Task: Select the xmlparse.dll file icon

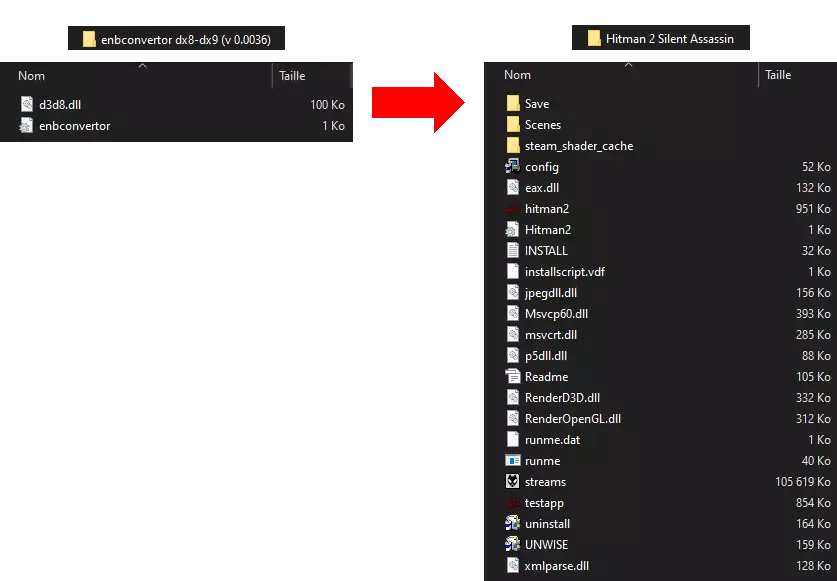Action: coord(512,566)
